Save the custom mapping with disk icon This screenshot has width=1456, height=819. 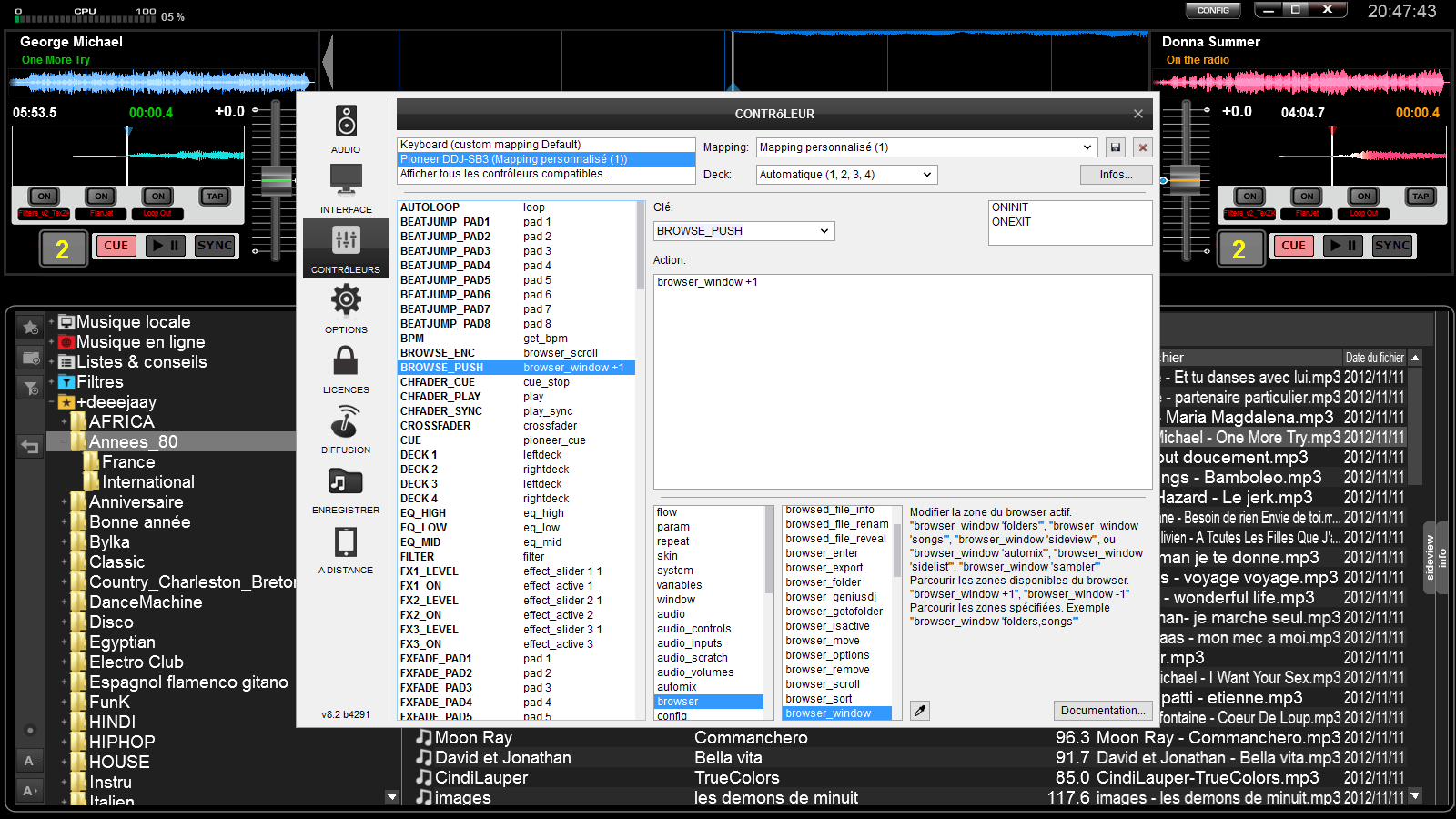pos(1116,147)
